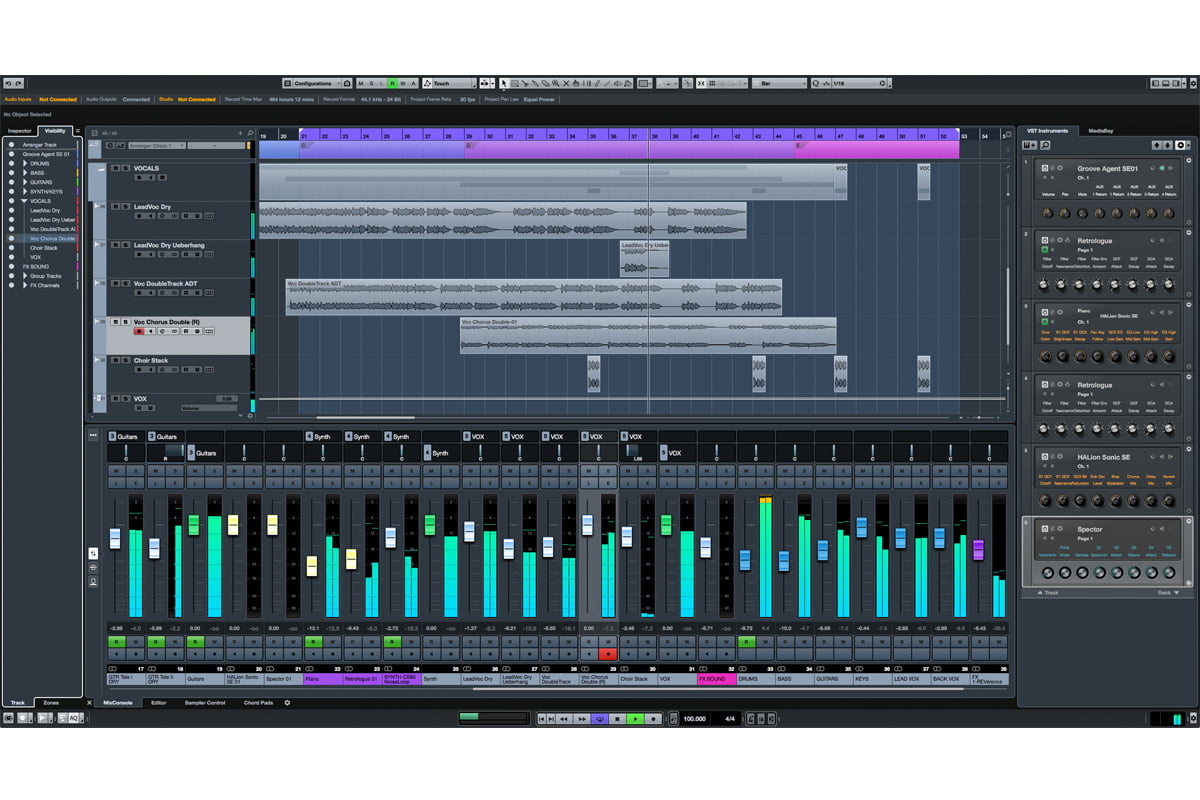This screenshot has width=1200, height=800.
Task: Click the DRUMS channel name in mixer
Action: [755, 679]
